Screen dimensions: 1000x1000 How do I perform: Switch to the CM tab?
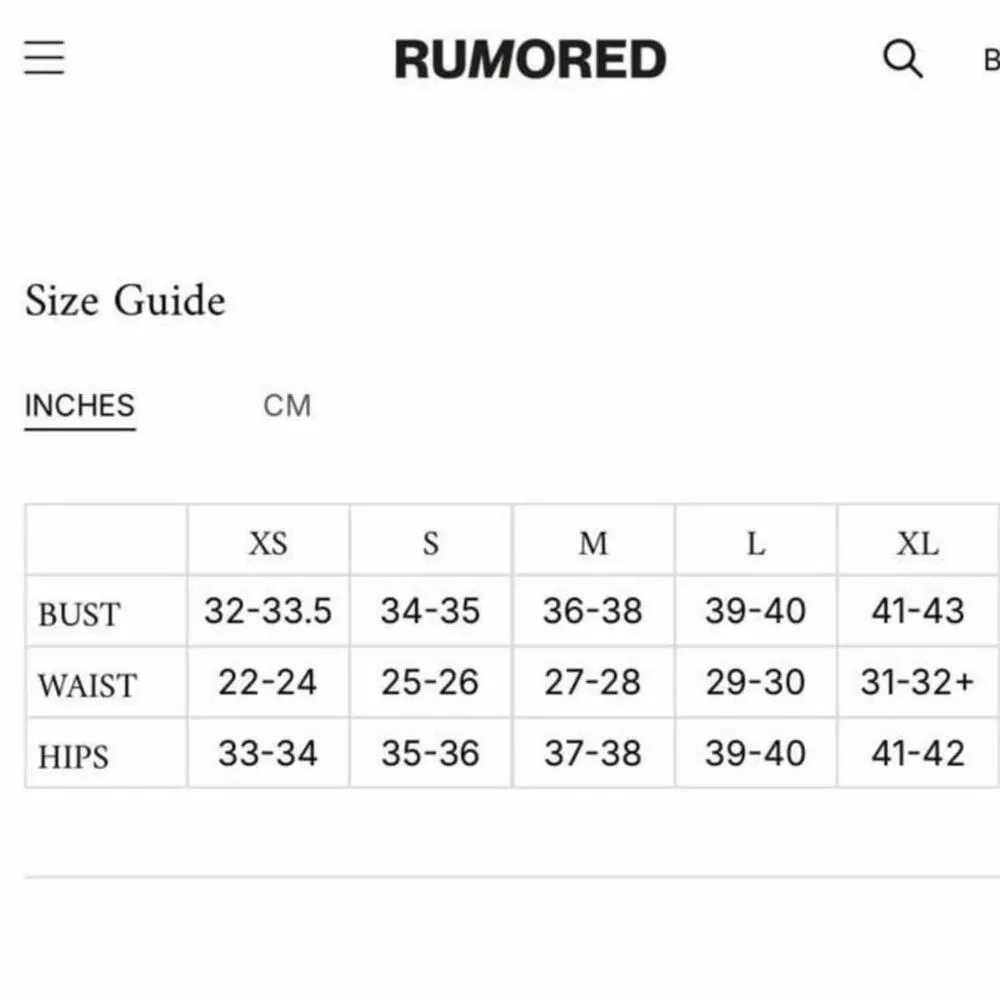(287, 406)
